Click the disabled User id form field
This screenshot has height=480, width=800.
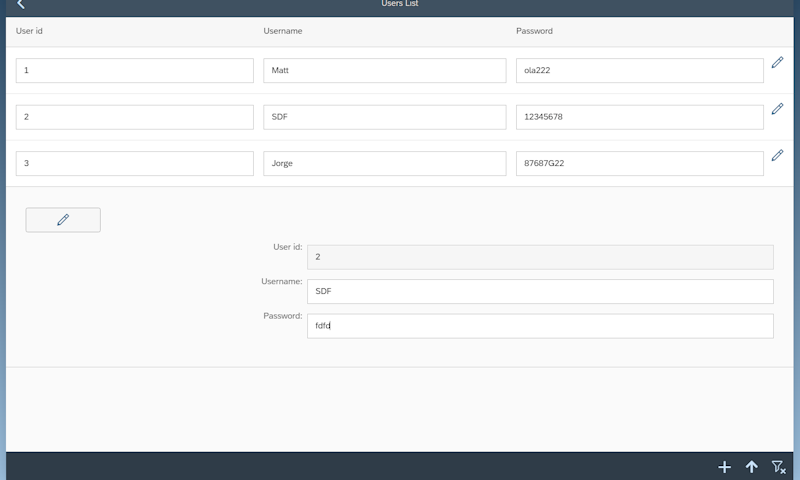tap(540, 257)
